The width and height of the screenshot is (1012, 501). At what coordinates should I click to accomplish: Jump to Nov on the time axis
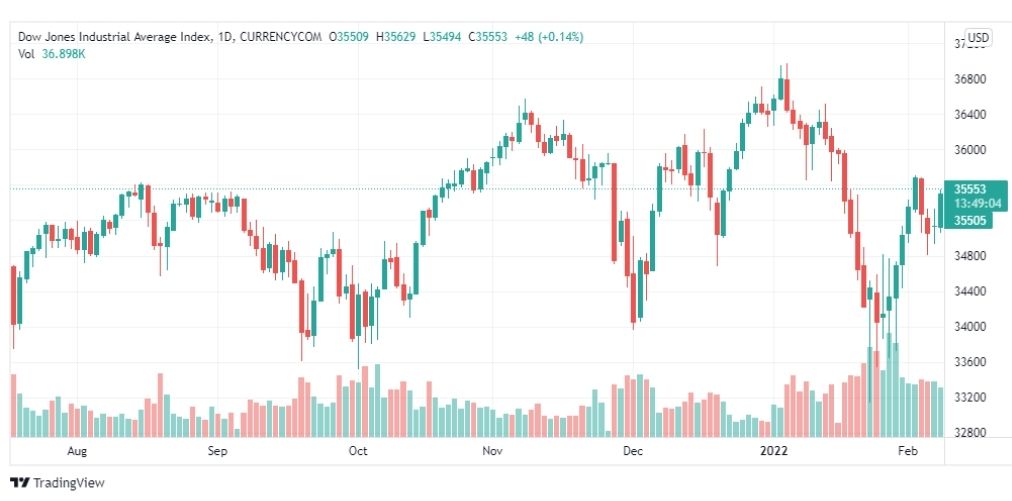pos(492,451)
